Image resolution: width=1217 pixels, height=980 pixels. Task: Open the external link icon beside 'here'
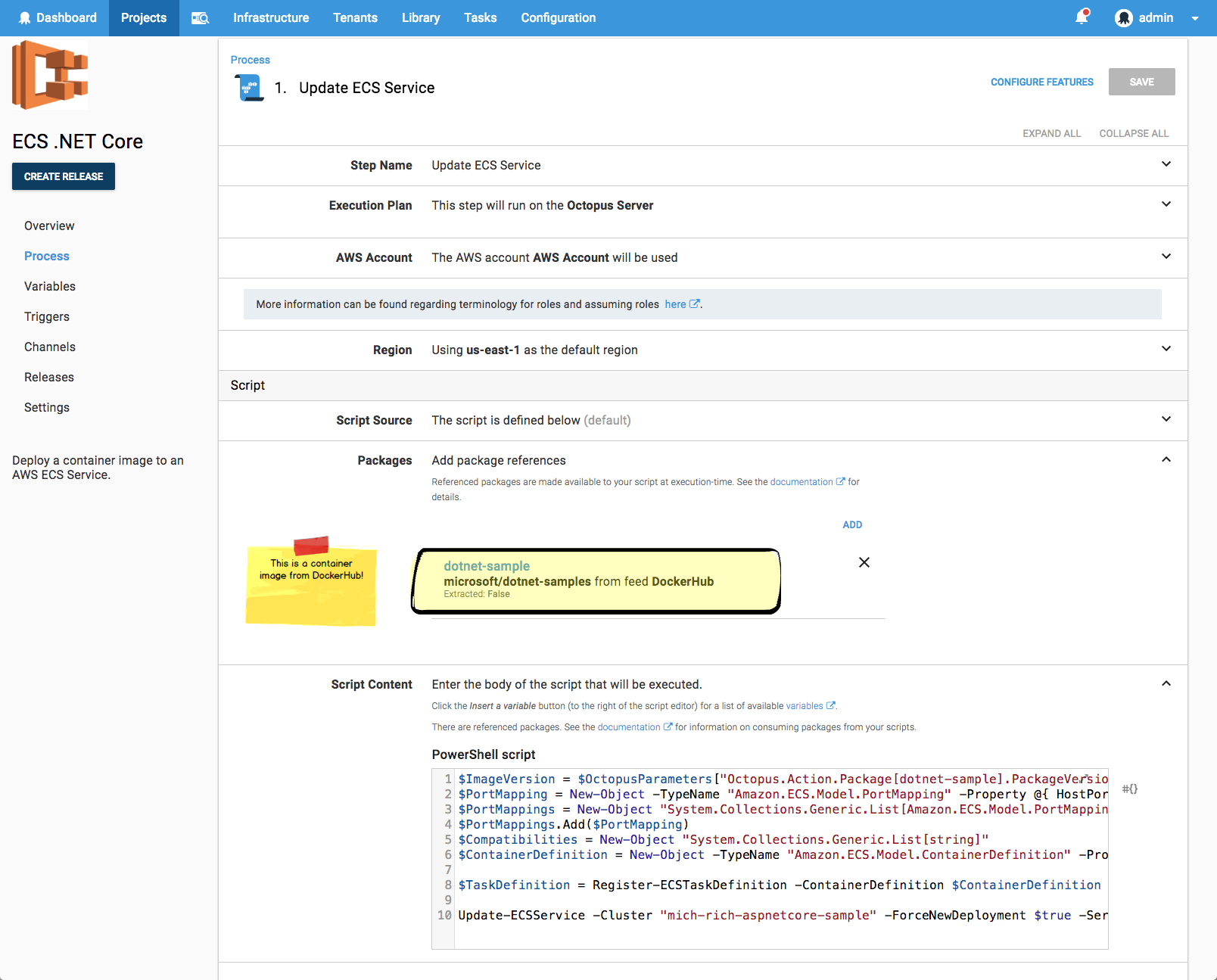click(x=696, y=303)
